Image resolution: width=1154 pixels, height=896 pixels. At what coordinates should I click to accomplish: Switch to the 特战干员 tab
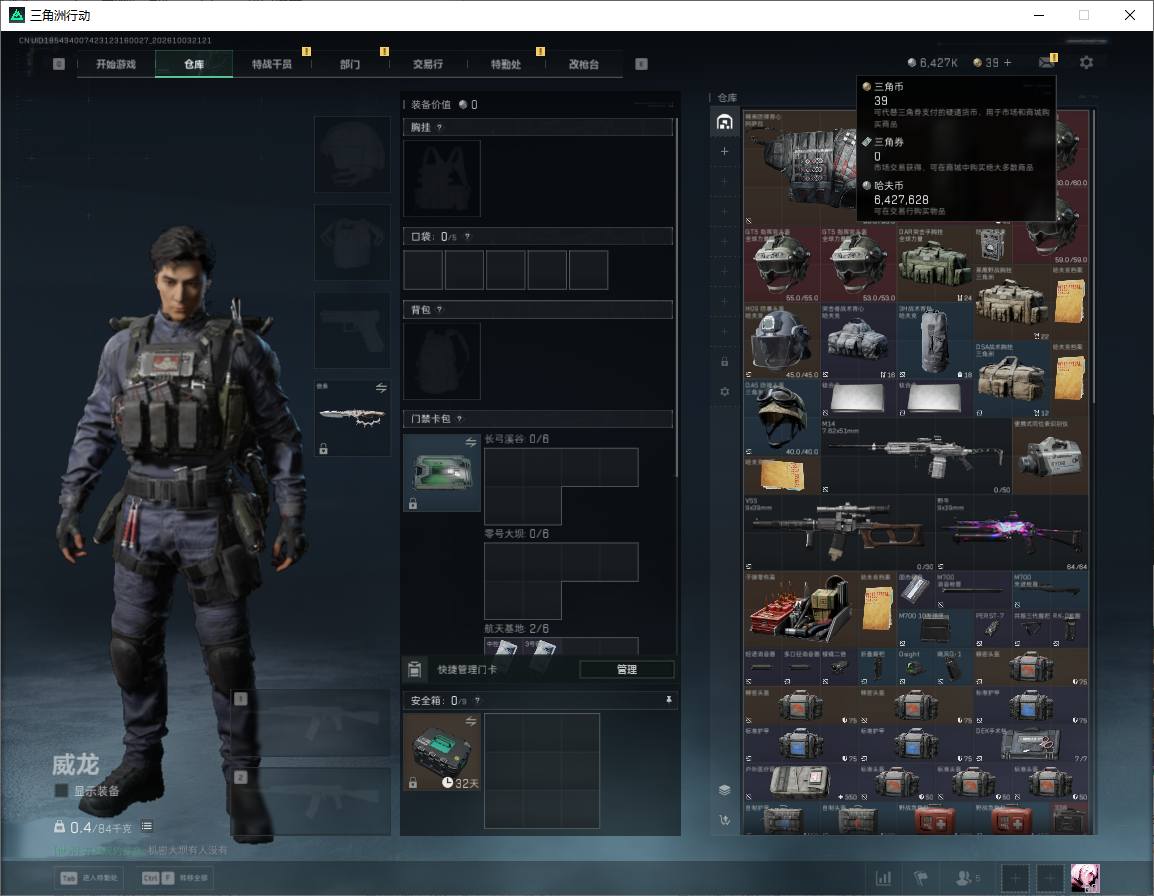(272, 64)
